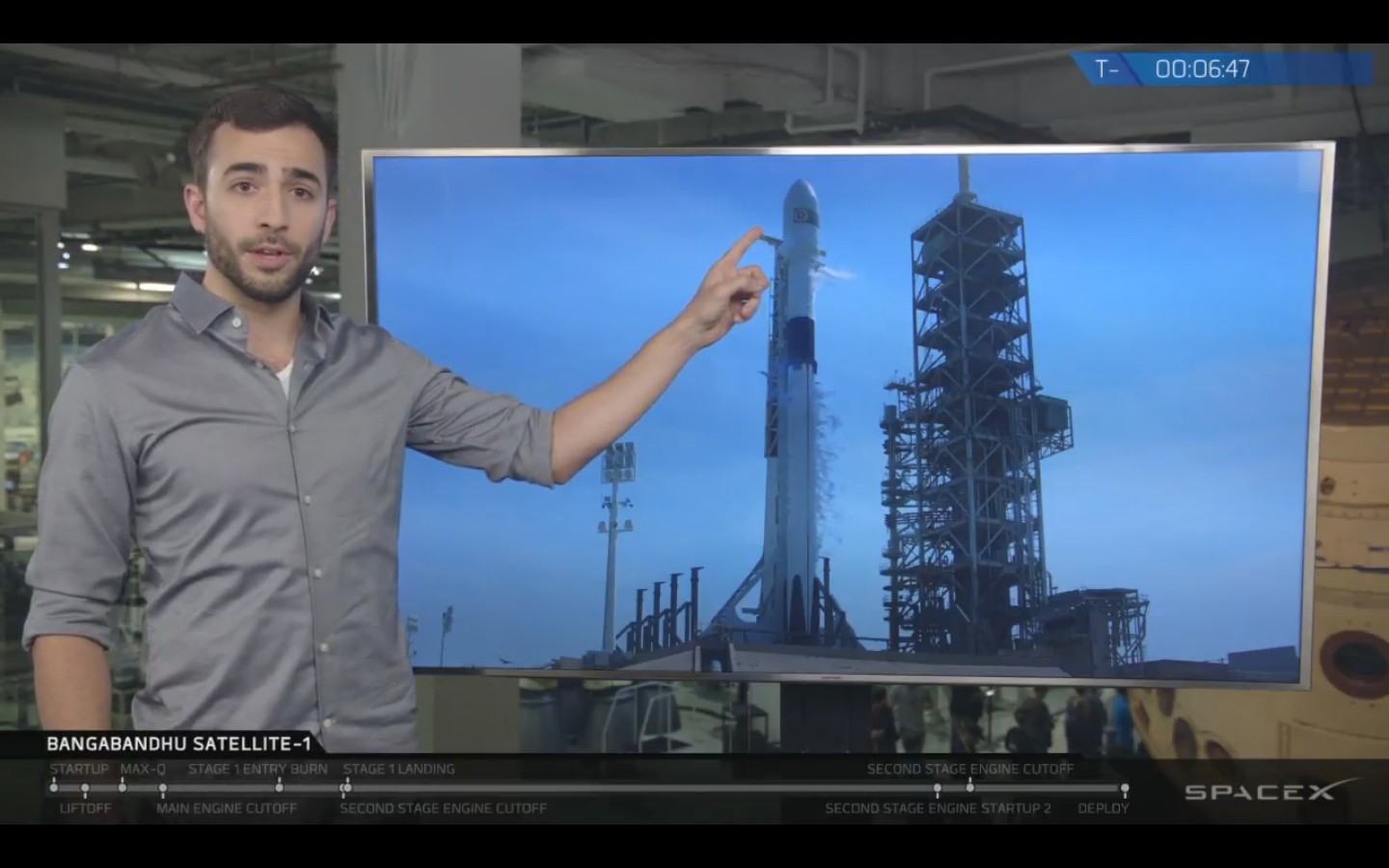Select the 00:06:47 countdown timer
The image size is (1389, 868).
point(1202,69)
